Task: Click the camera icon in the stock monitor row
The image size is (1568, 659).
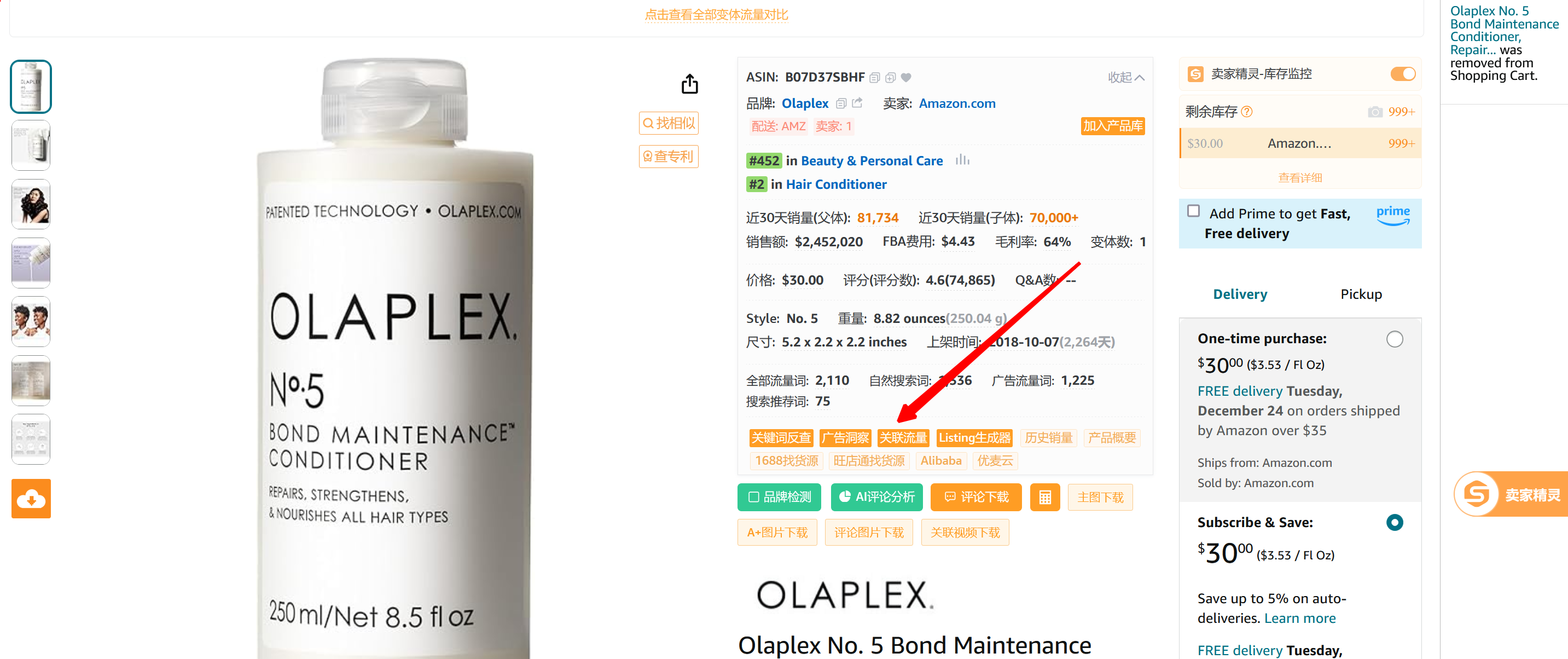Action: coord(1374,112)
